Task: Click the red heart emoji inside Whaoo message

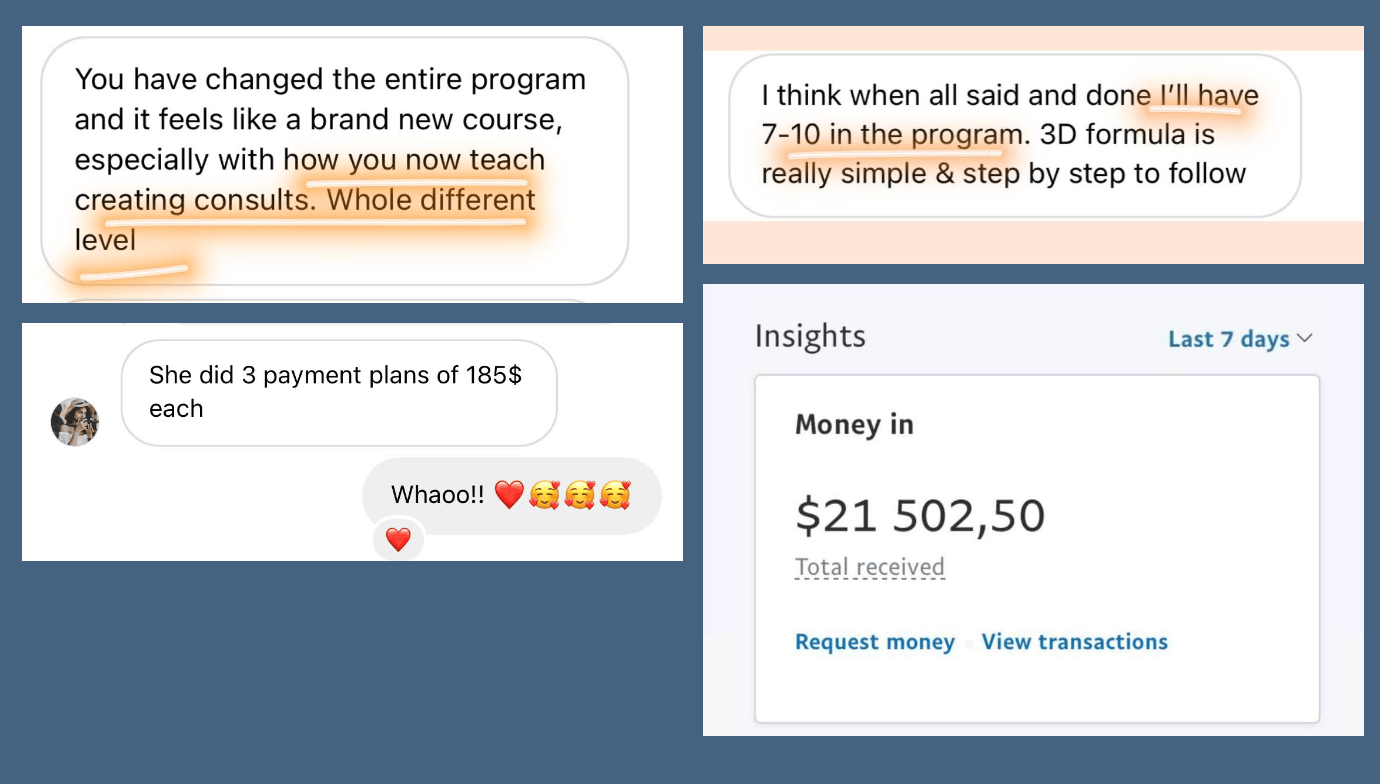Action: [509, 495]
